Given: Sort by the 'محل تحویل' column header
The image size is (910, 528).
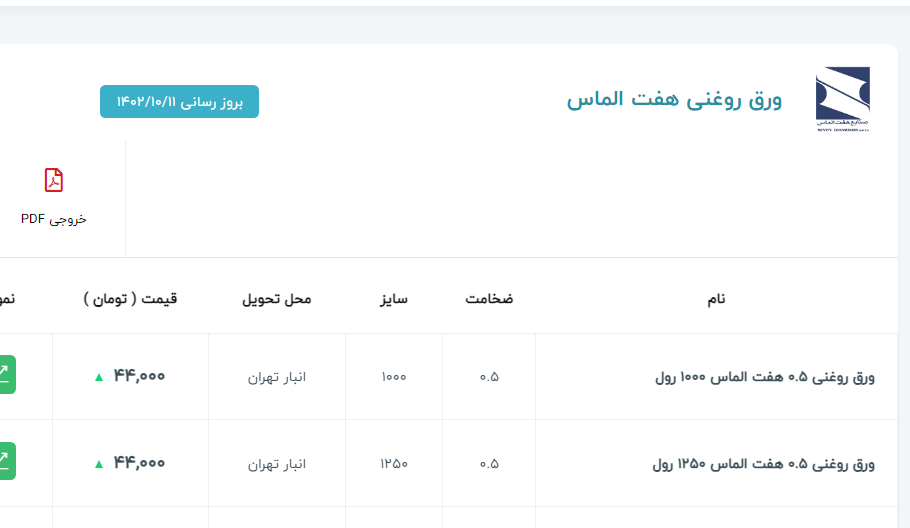Looking at the screenshot, I should point(277,299).
